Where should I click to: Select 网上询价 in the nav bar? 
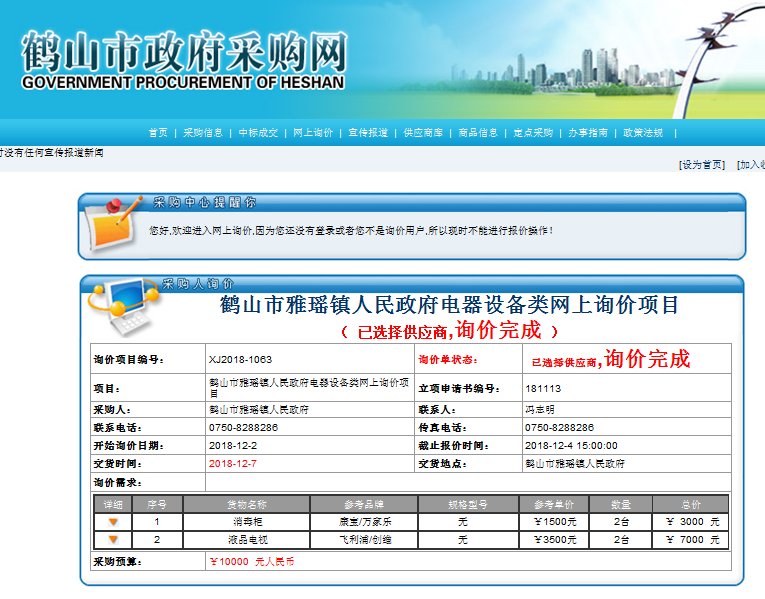tap(313, 133)
